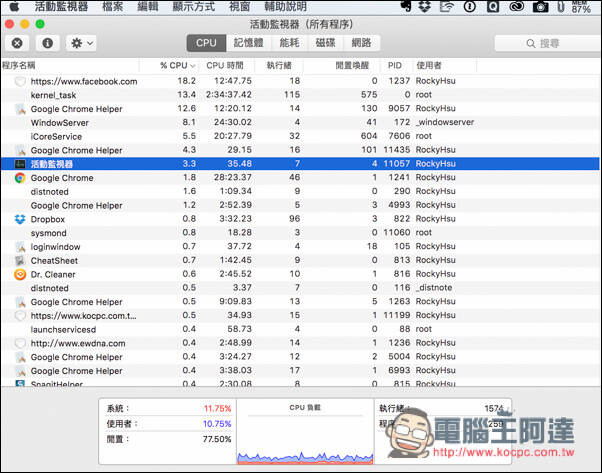Click icon of Google Chrome Helper PID 6993
The height and width of the screenshot is (473, 602).
click(20, 371)
